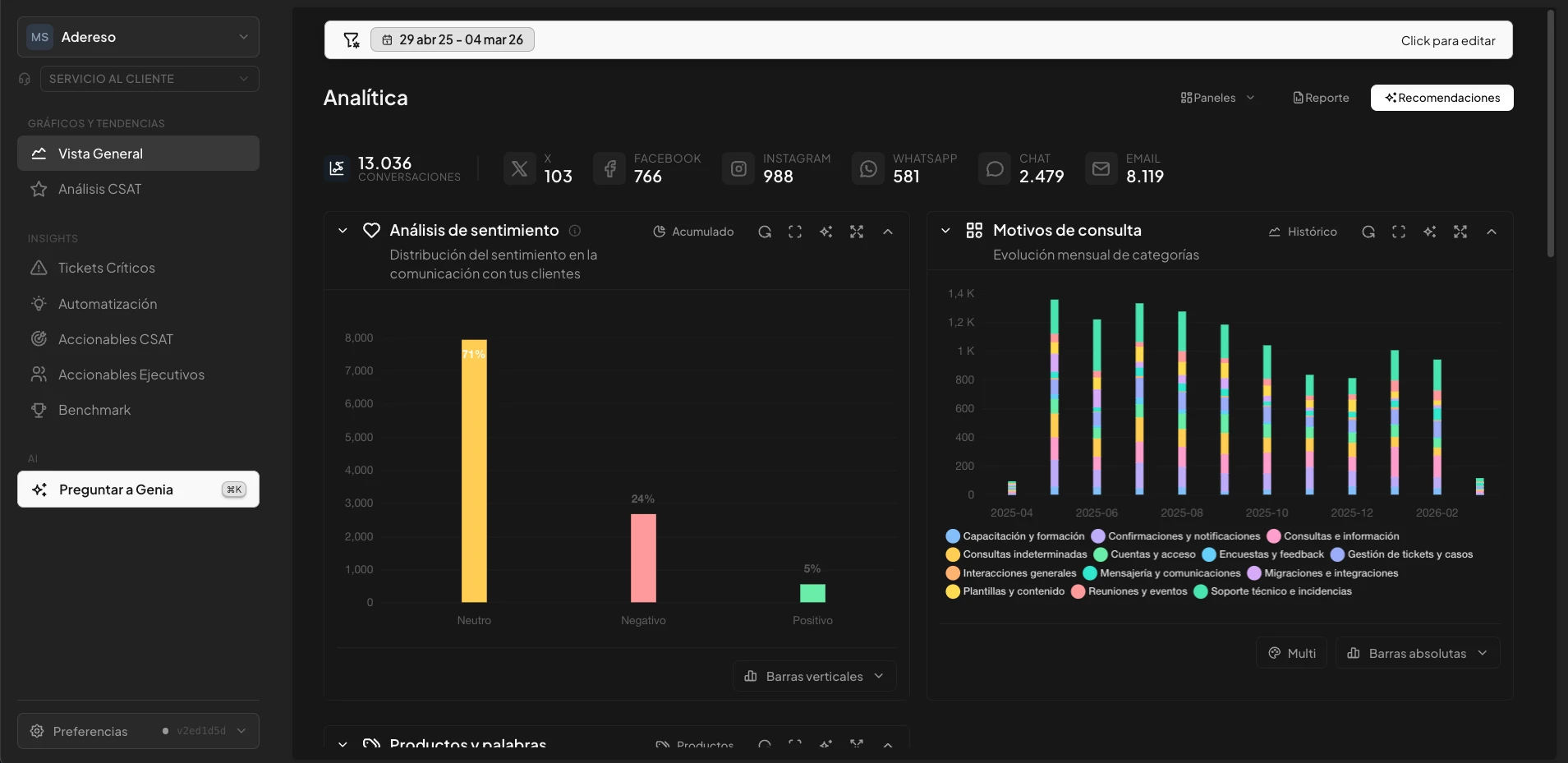Click the date range 29 abr 25 chip
1568x763 pixels.
pyautogui.click(x=453, y=39)
